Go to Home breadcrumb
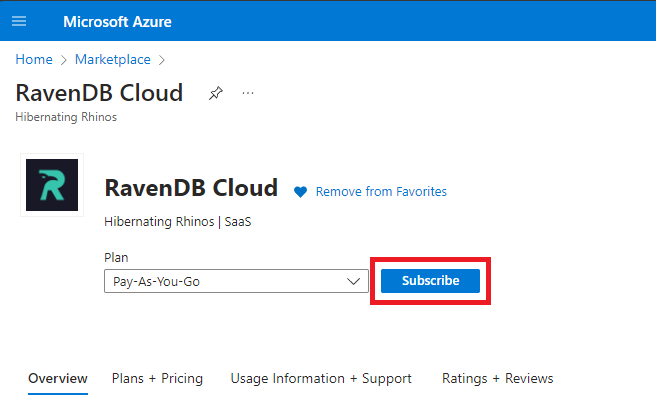The height and width of the screenshot is (418, 656). click(34, 59)
